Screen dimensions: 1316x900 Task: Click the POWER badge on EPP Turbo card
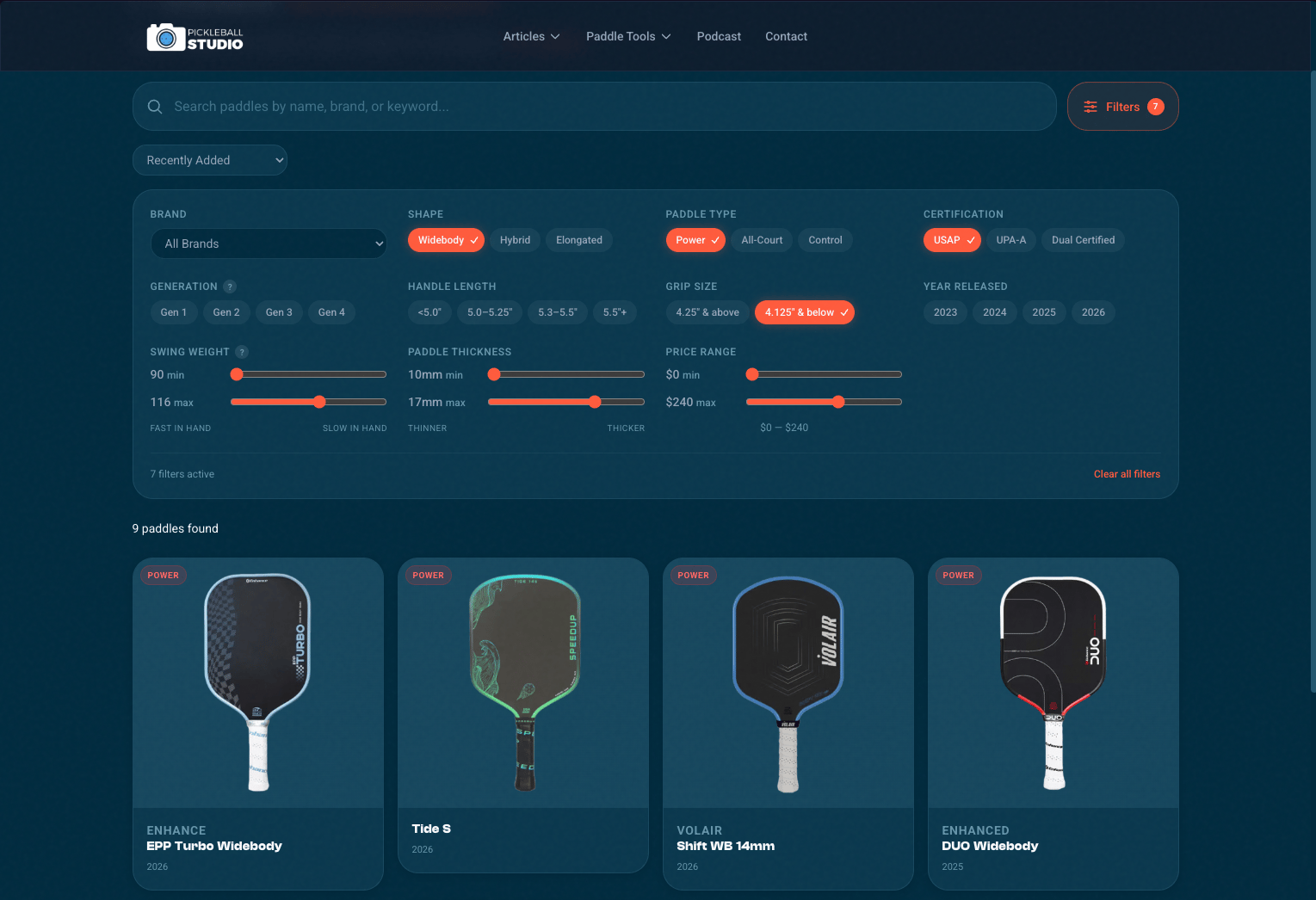click(163, 576)
